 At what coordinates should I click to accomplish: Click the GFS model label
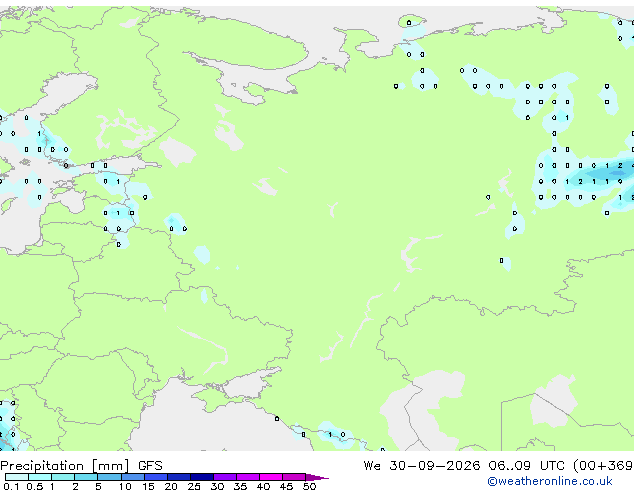click(x=150, y=466)
